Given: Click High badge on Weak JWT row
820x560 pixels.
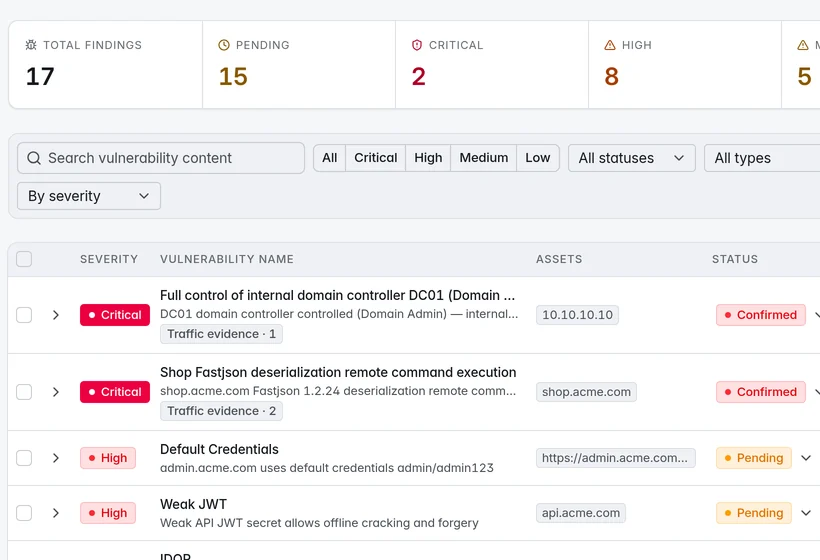Looking at the screenshot, I should pos(108,513).
